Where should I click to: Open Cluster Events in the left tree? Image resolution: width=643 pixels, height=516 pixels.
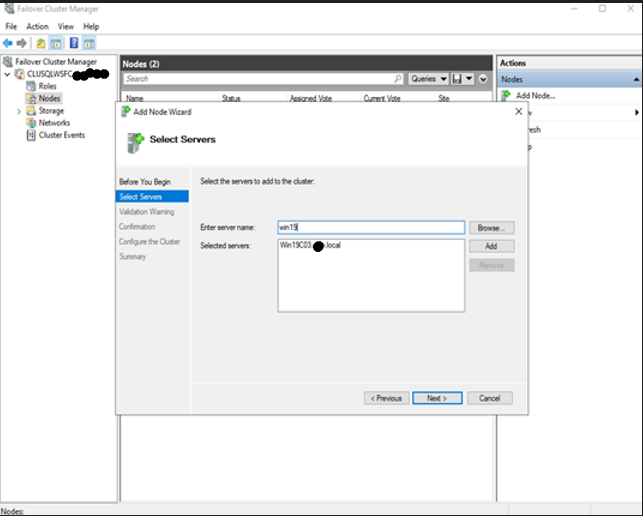tap(61, 135)
